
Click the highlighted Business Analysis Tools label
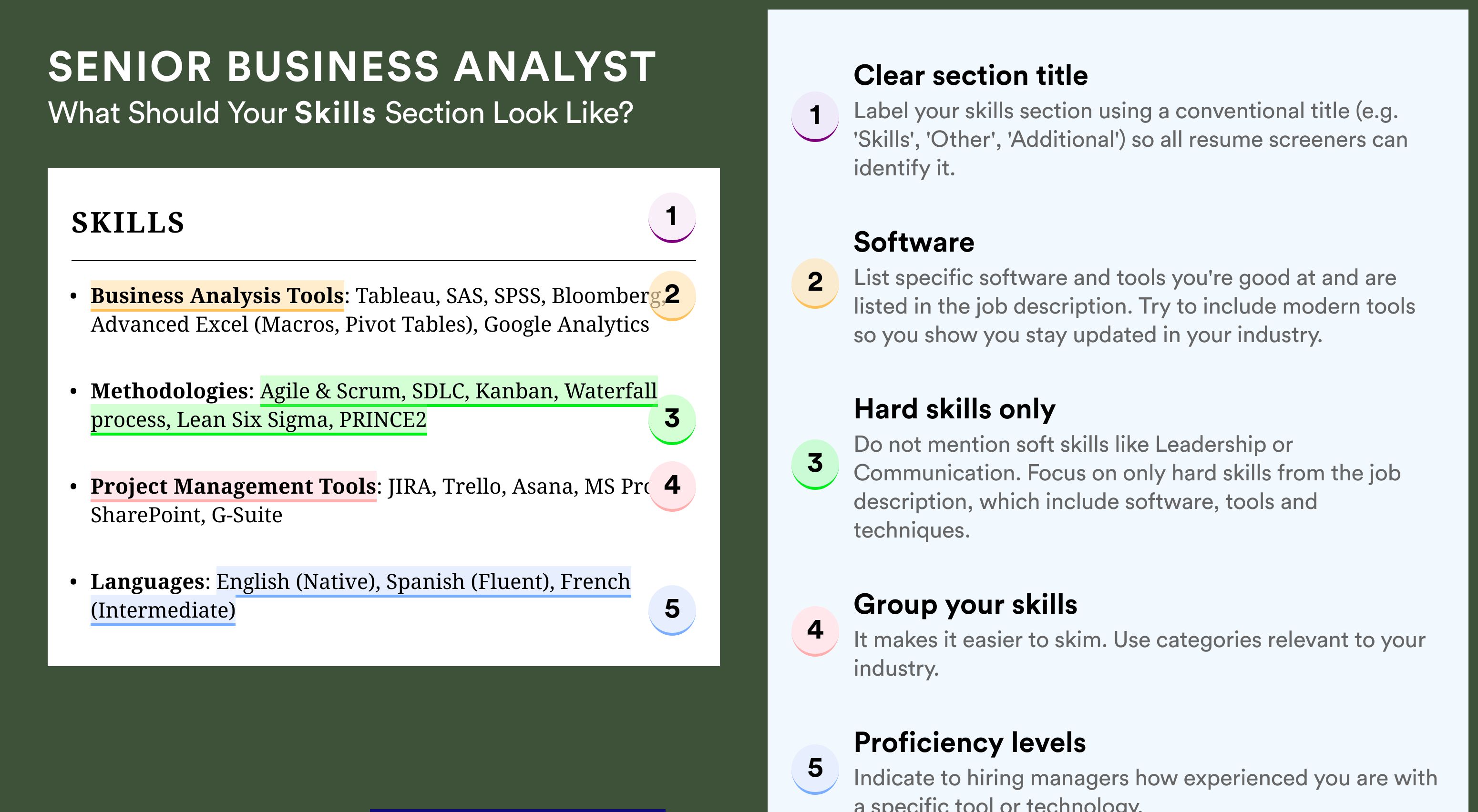pos(217,296)
